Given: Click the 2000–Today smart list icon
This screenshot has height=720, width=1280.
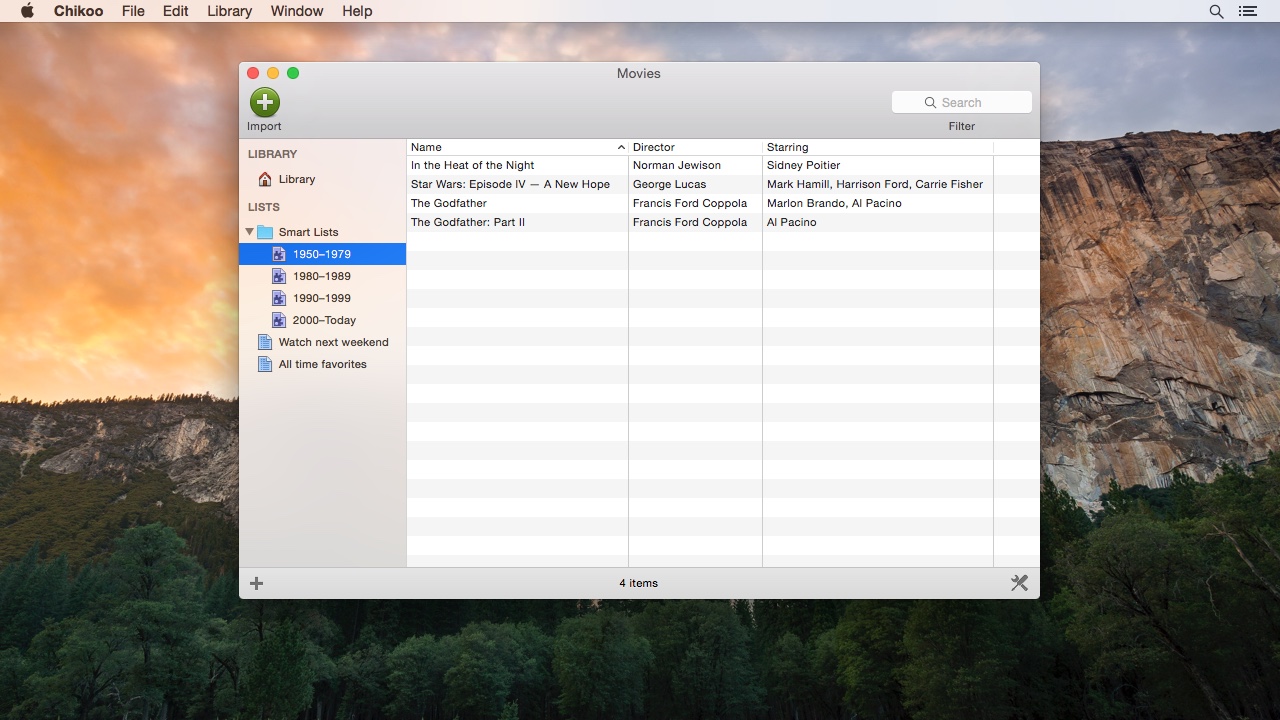Looking at the screenshot, I should click(278, 320).
